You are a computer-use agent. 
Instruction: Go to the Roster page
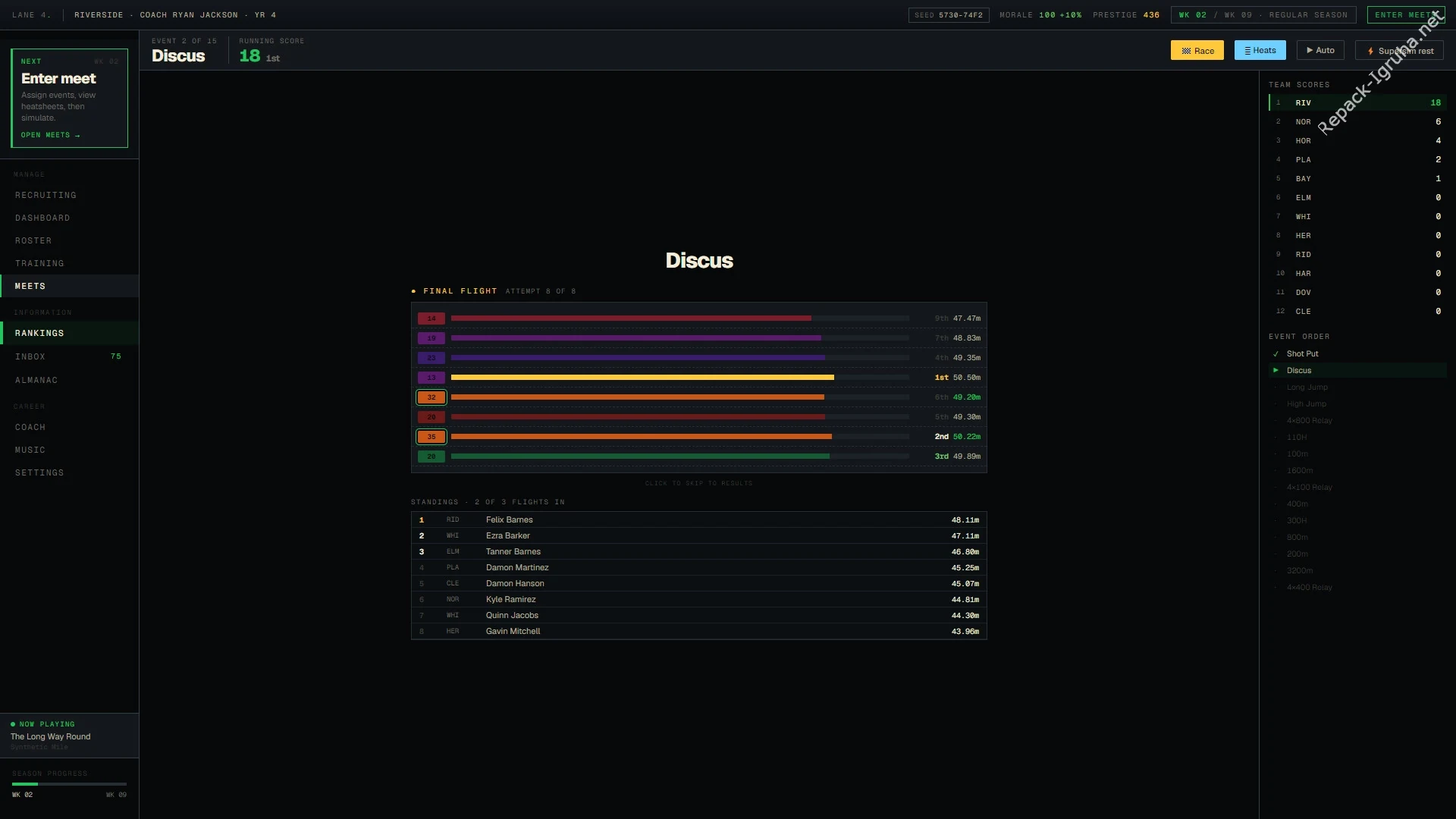(69, 241)
